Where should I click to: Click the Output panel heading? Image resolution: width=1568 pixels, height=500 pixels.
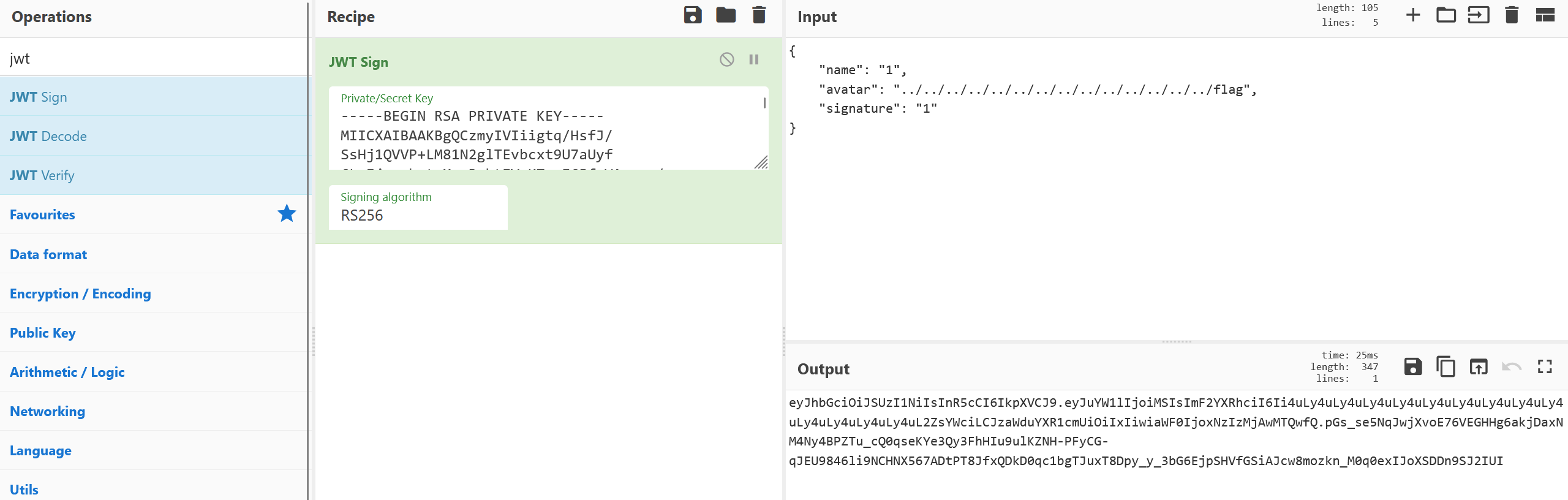[x=823, y=369]
